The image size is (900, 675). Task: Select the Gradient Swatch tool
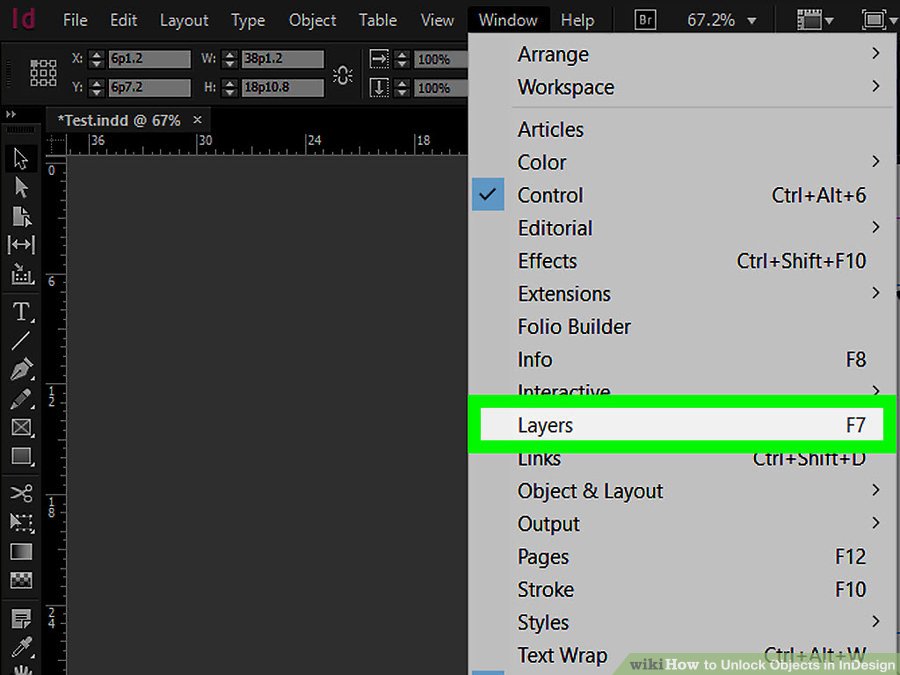click(21, 551)
